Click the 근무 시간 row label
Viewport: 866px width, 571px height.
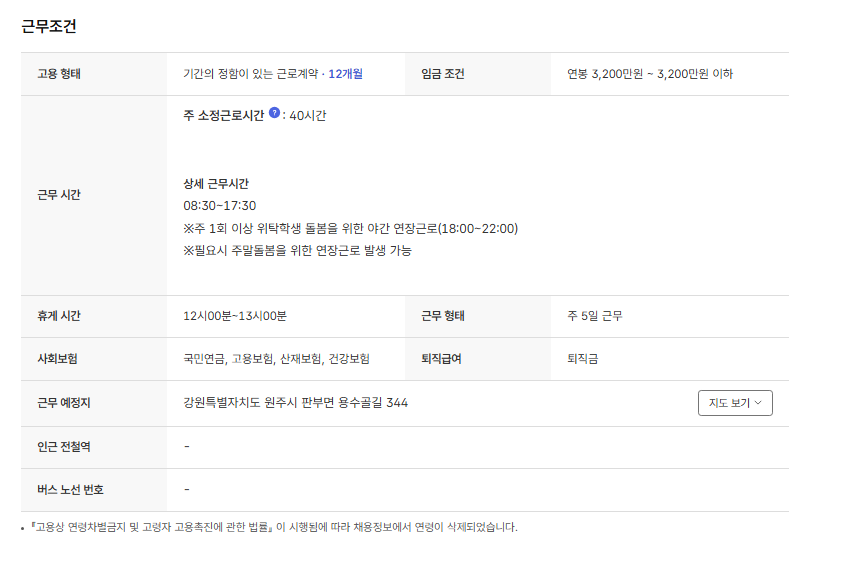click(x=59, y=195)
